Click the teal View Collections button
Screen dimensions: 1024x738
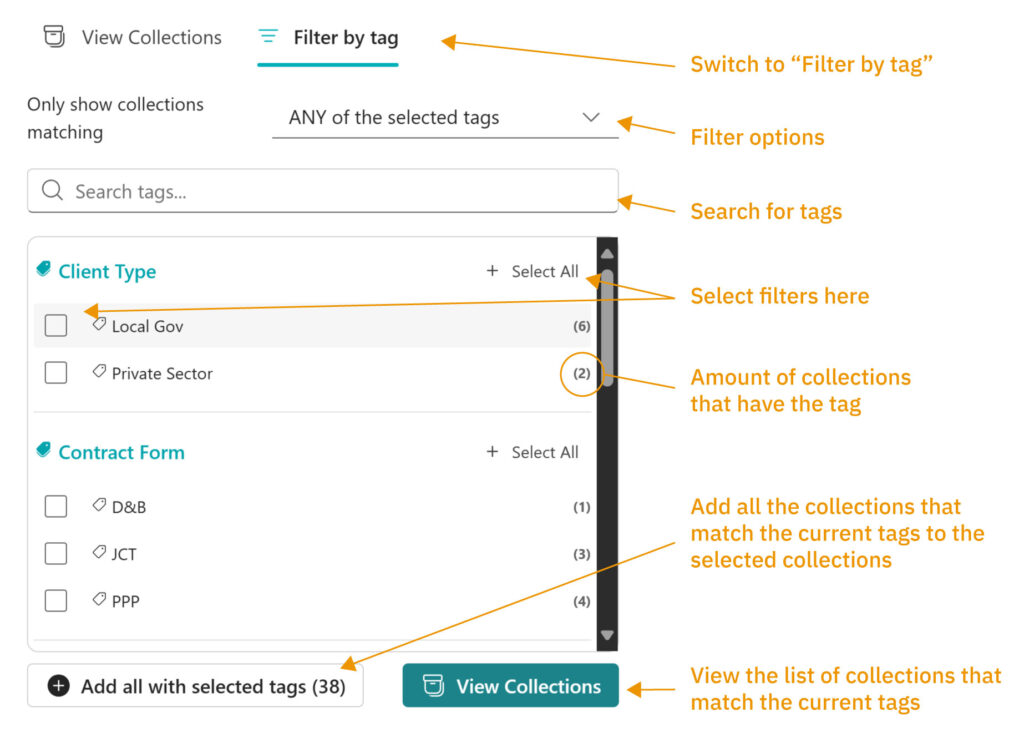click(510, 686)
